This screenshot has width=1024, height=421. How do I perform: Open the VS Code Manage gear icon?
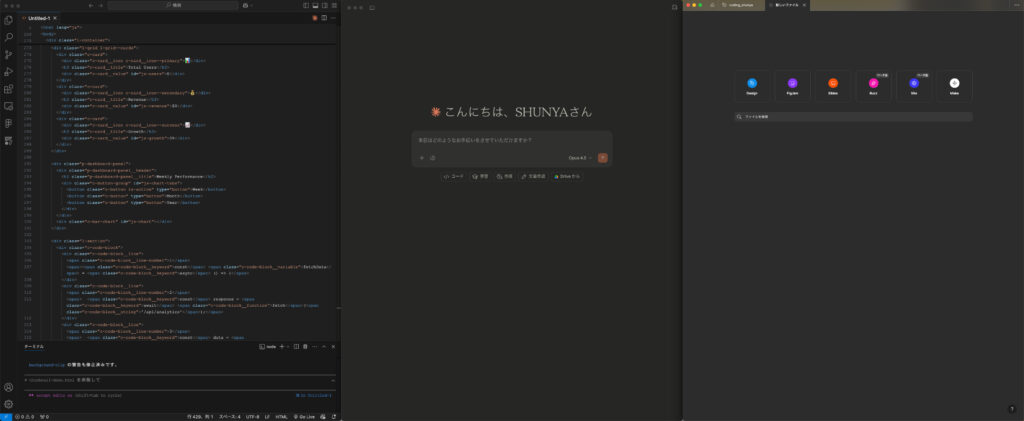click(8, 403)
